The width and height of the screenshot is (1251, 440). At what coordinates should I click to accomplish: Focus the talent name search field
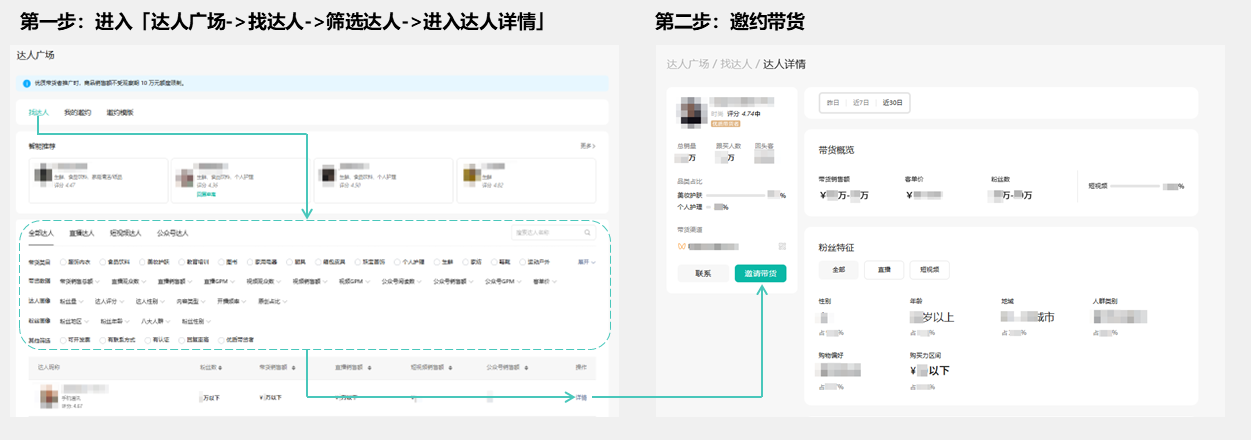553,233
